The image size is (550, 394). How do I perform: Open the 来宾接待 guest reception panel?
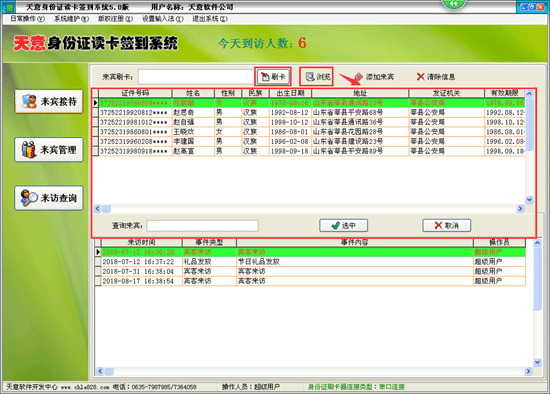click(49, 101)
